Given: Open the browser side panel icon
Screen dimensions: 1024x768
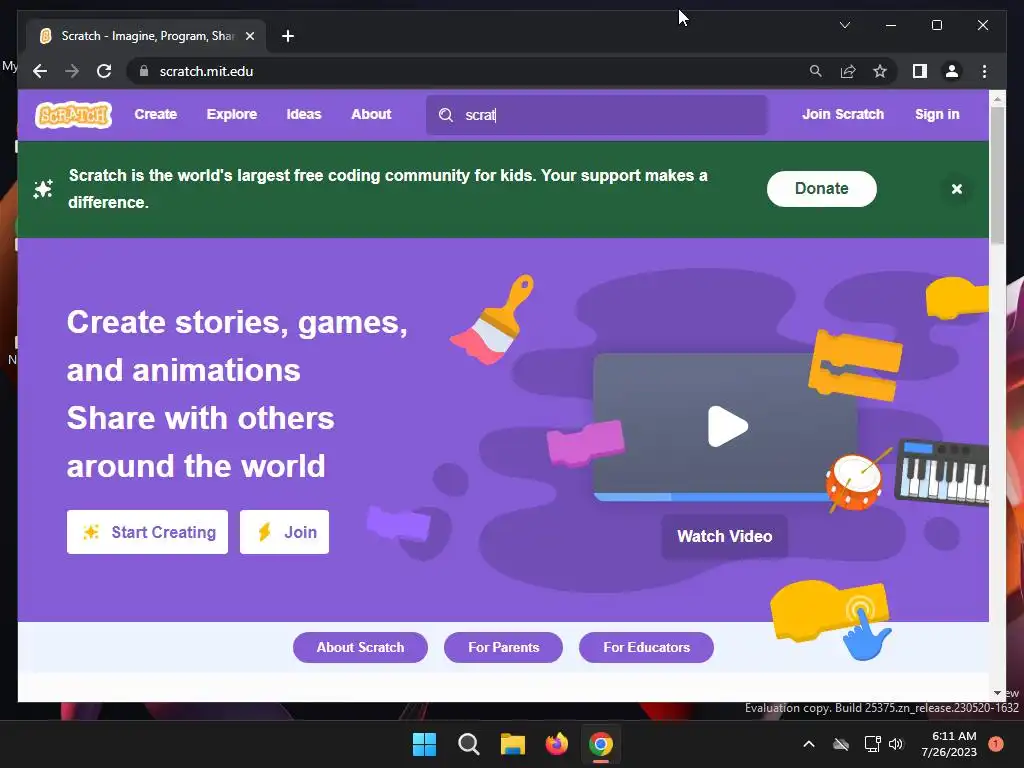Looking at the screenshot, I should pos(920,71).
